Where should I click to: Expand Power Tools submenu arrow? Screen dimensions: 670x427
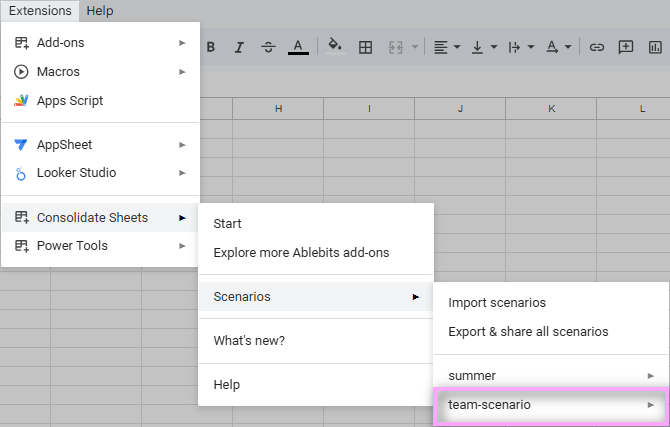[x=182, y=246]
